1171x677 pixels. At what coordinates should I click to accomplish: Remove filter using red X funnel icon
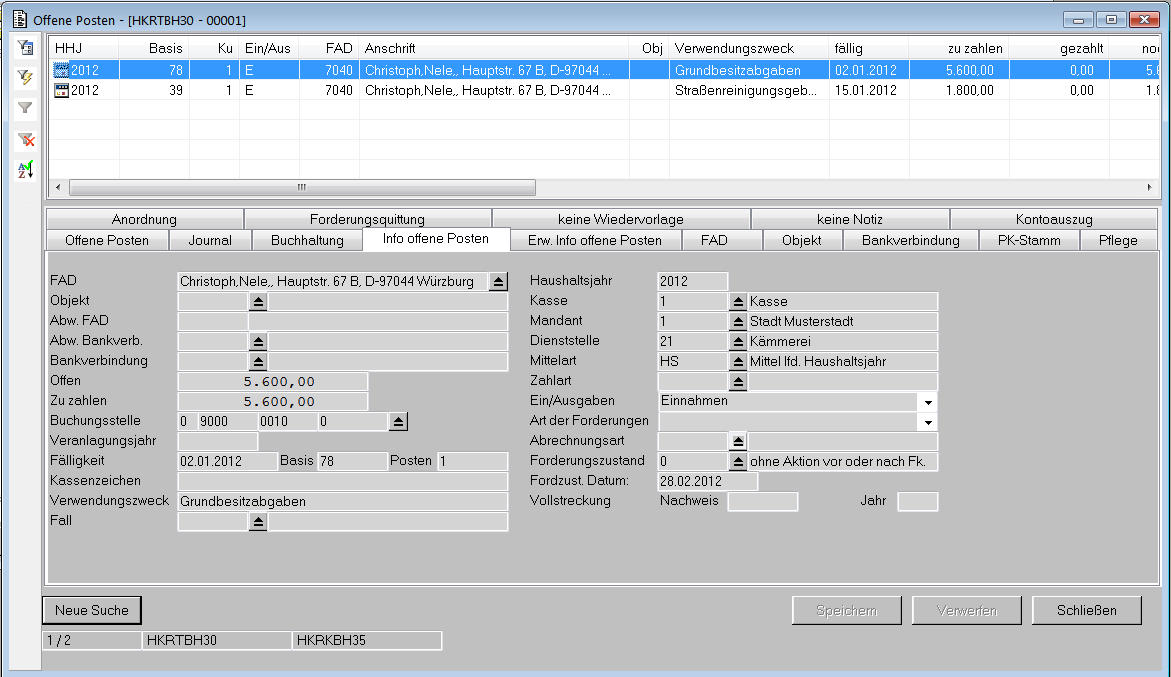pyautogui.click(x=26, y=139)
